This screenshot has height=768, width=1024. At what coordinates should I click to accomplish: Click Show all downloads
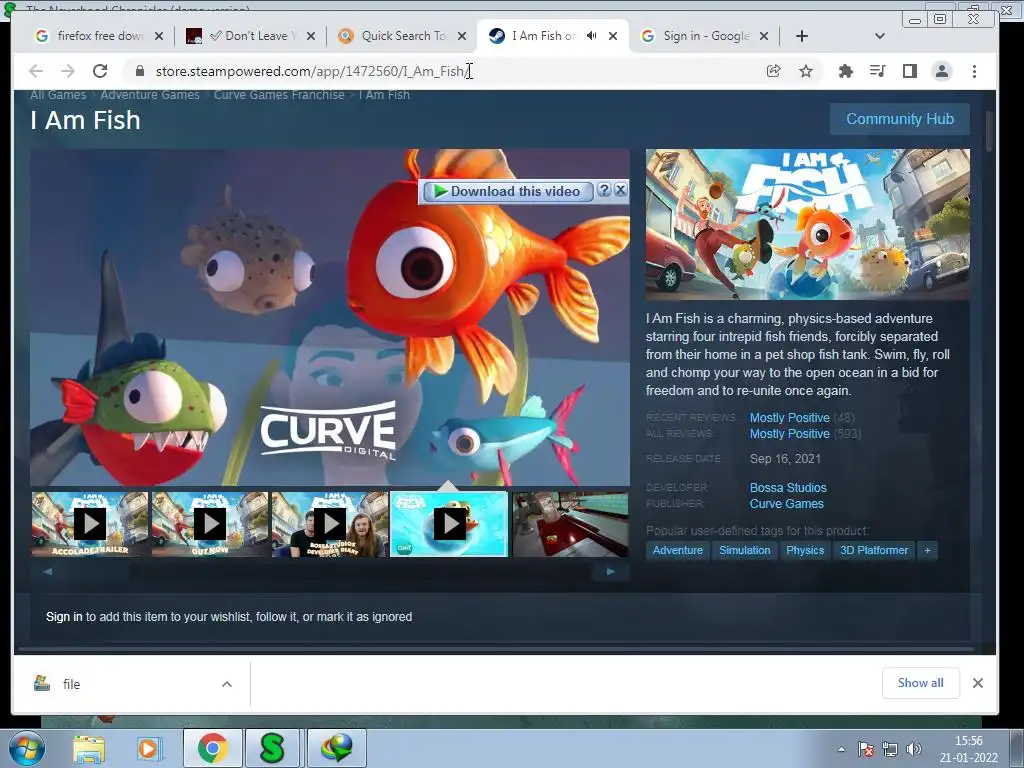pyautogui.click(x=920, y=682)
